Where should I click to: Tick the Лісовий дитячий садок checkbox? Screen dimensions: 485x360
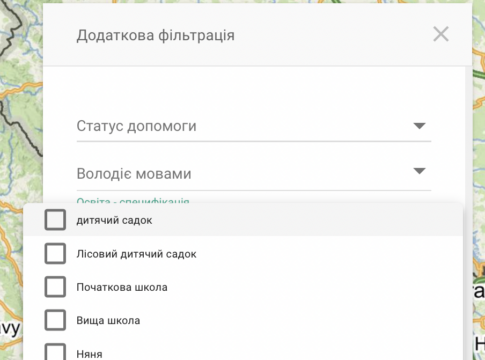[55, 253]
